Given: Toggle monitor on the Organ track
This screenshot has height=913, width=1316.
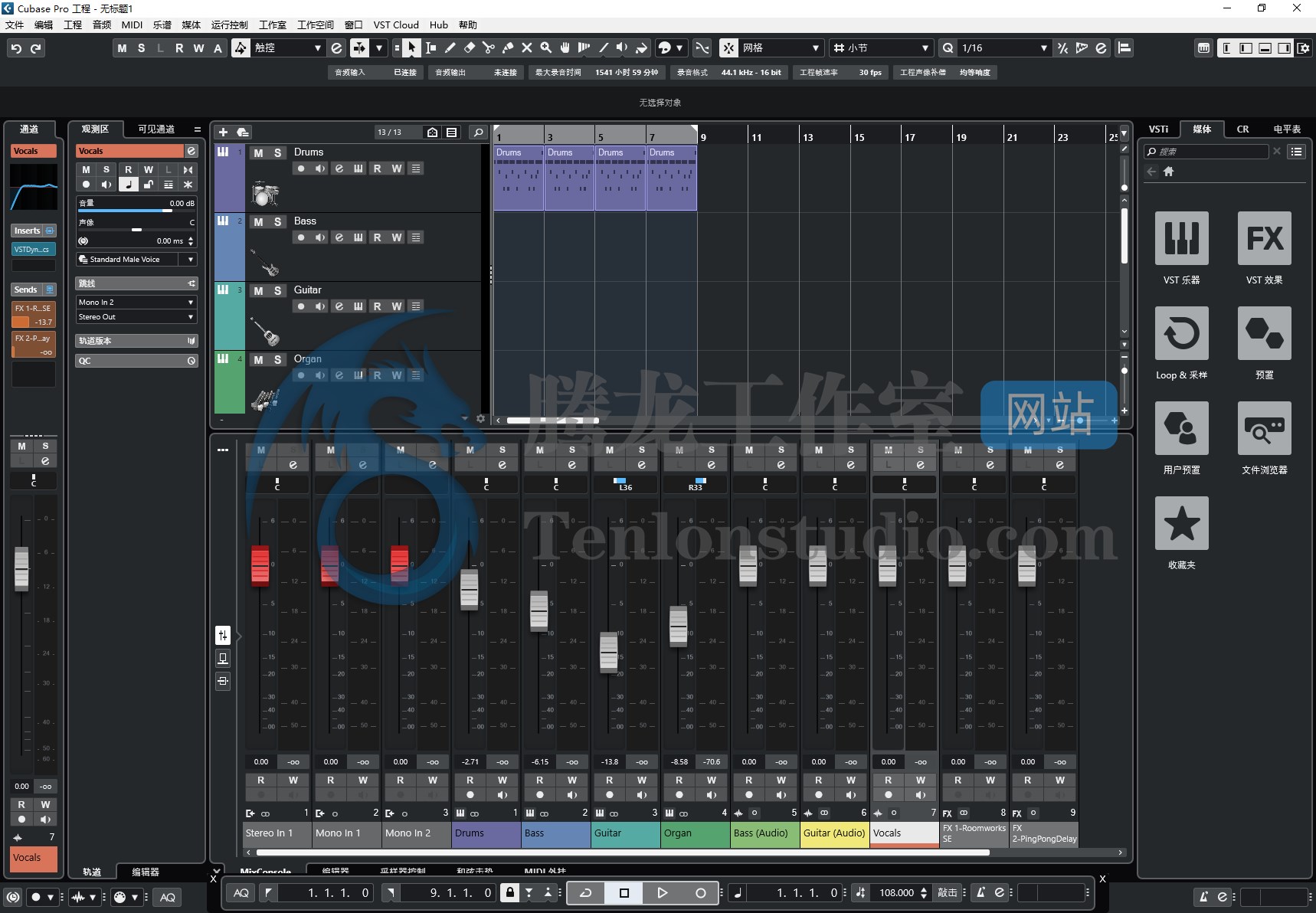Looking at the screenshot, I should click(x=320, y=375).
